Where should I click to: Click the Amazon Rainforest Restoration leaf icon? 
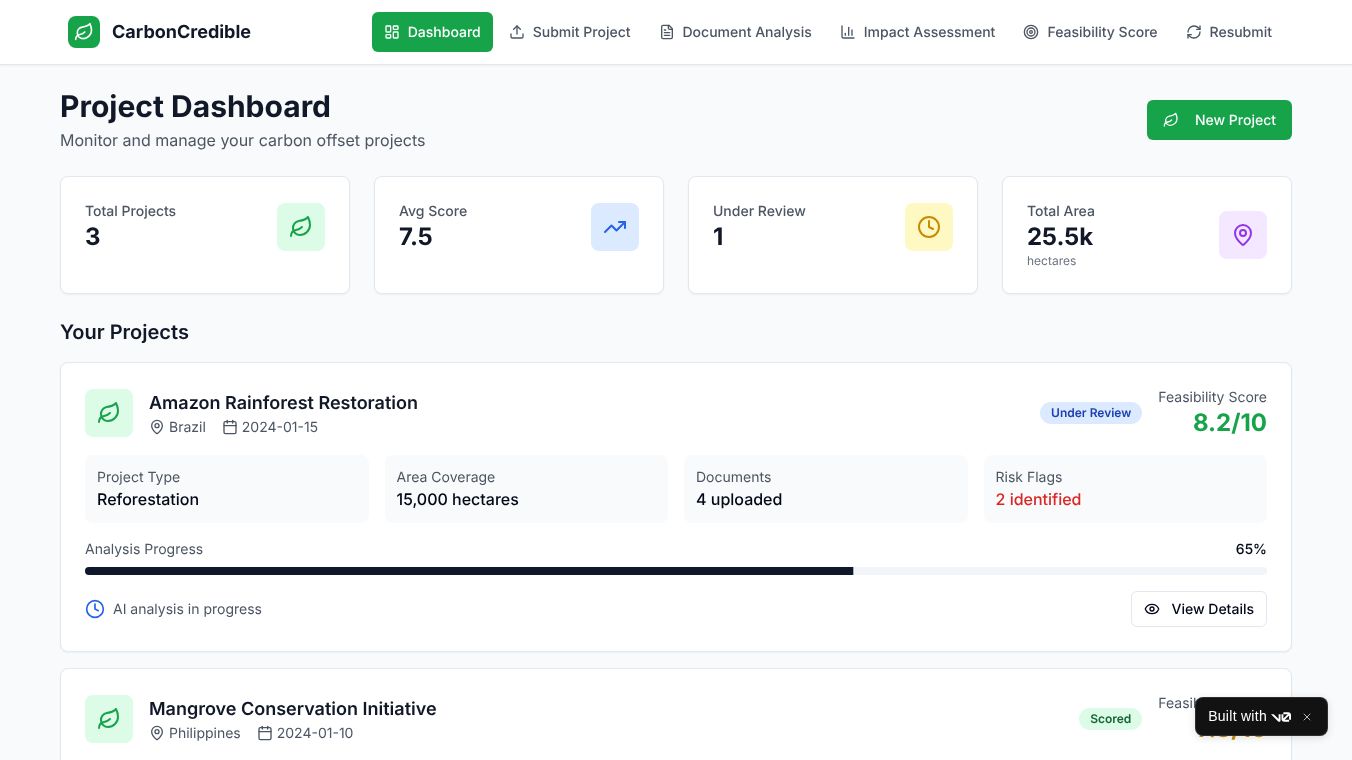coord(109,413)
